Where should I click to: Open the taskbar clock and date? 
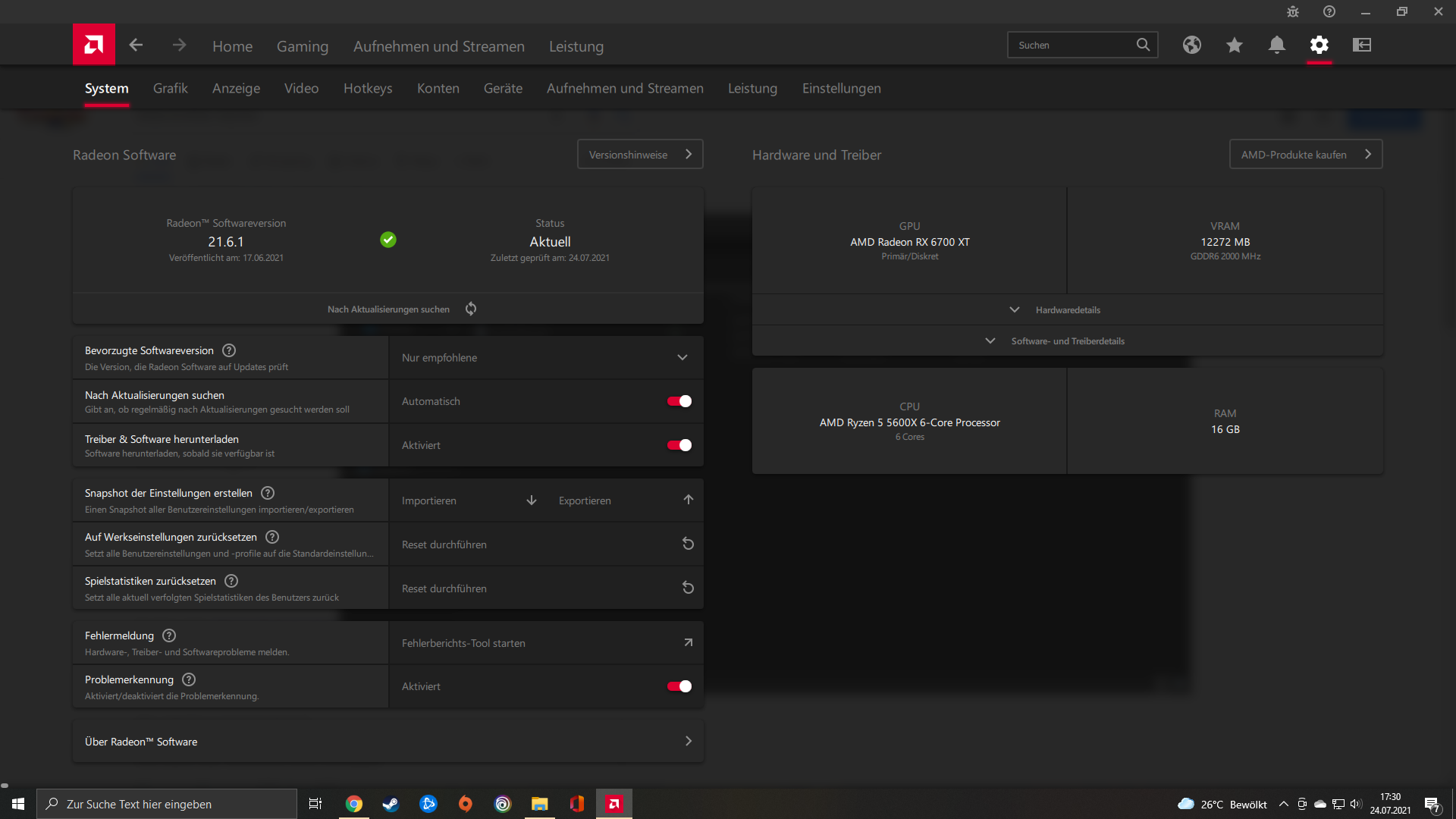[1390, 804]
